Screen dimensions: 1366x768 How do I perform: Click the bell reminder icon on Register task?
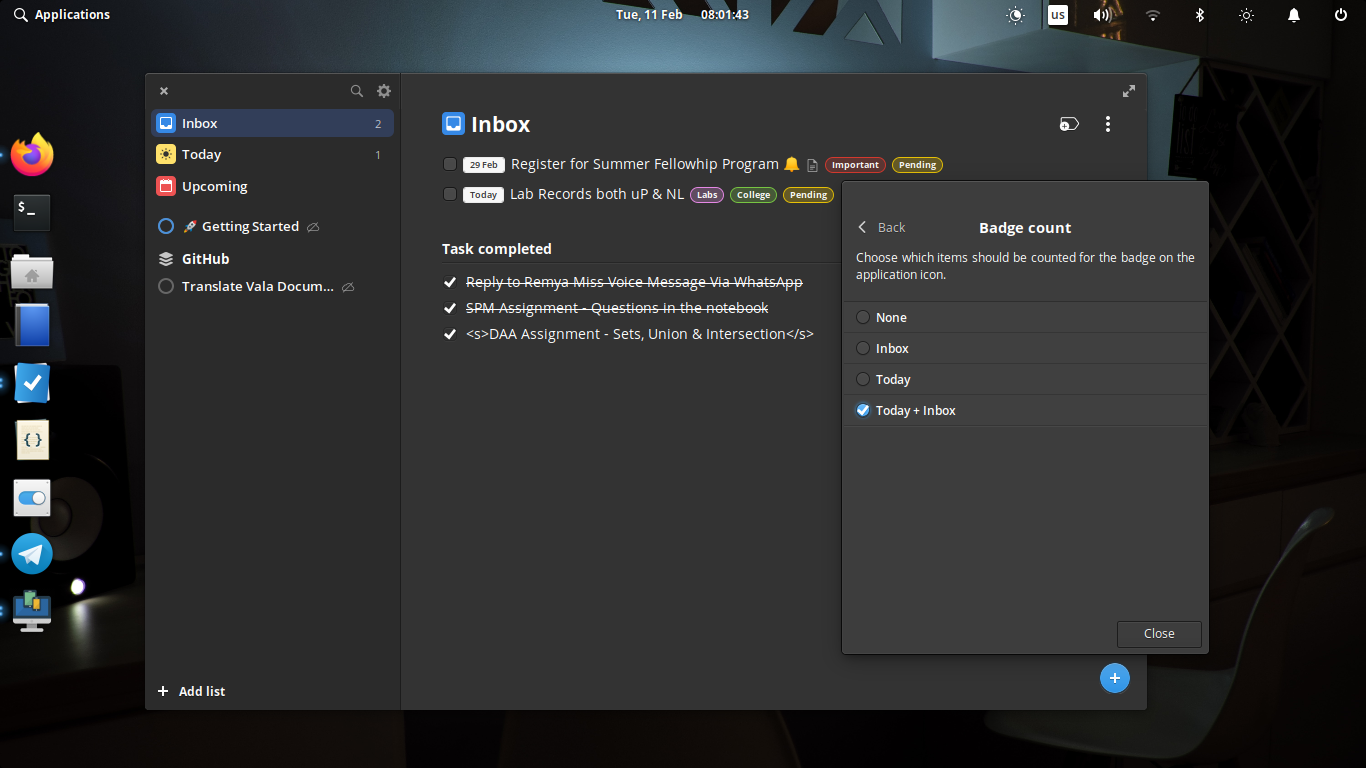click(792, 164)
